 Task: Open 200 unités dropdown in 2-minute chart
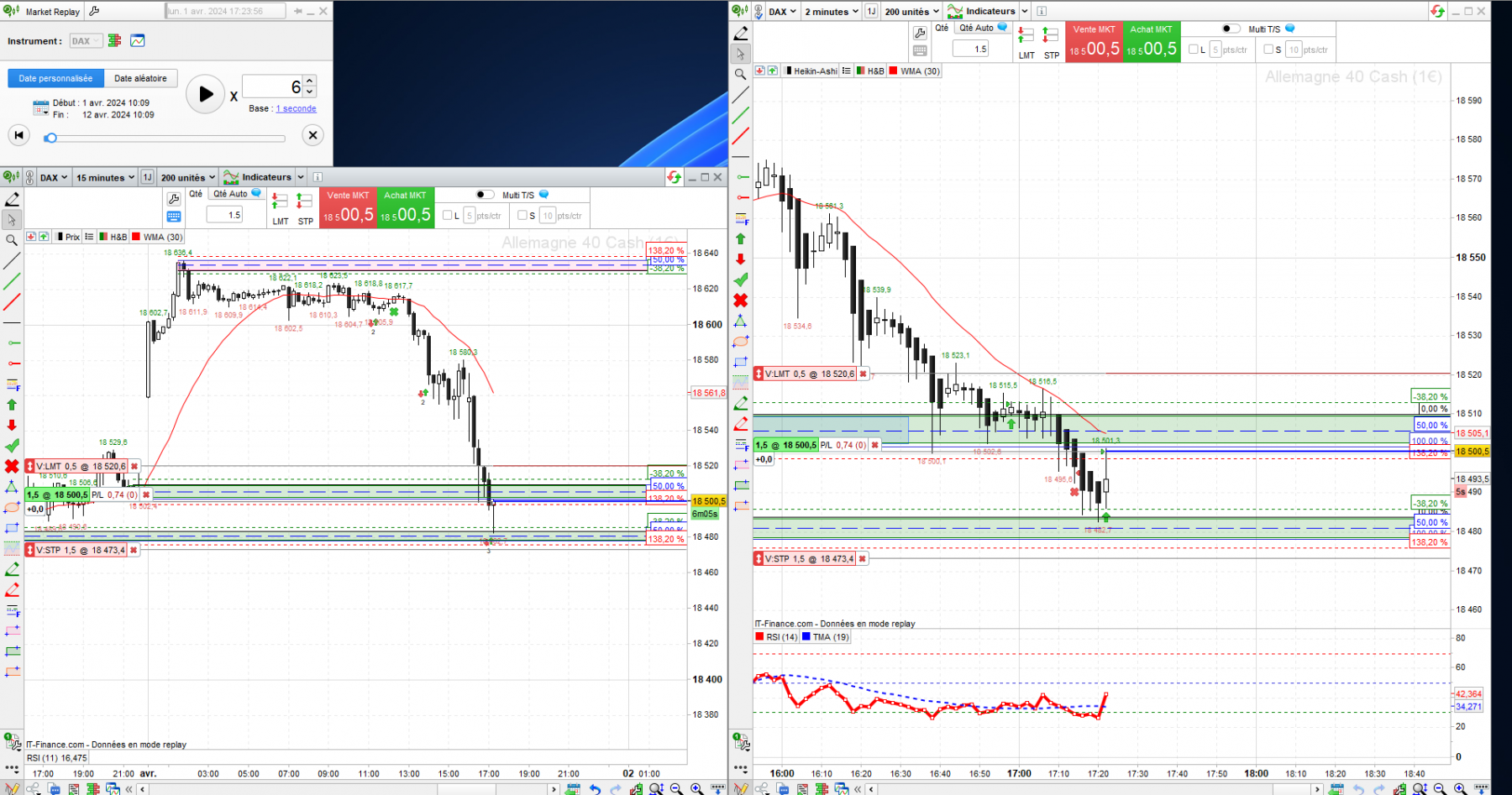pos(911,11)
